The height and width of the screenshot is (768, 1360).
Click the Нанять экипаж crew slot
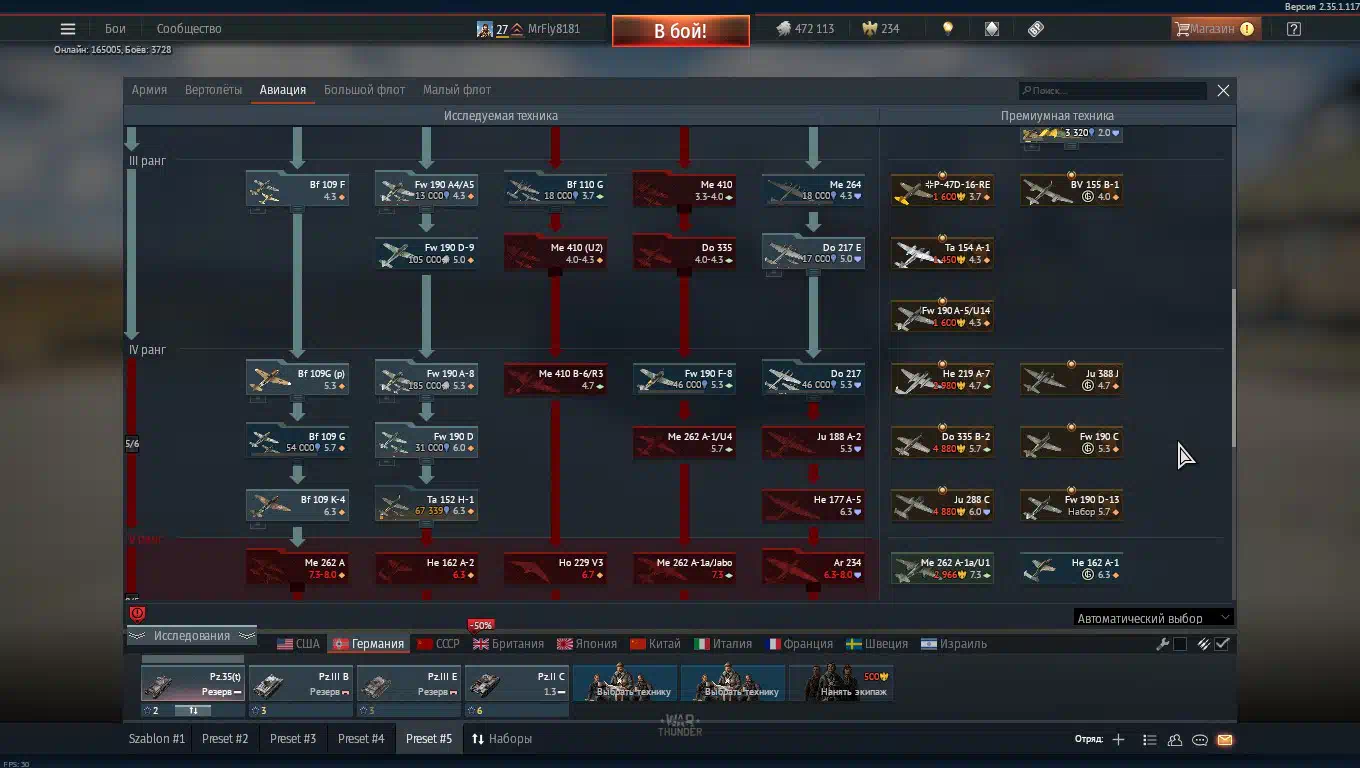(841, 683)
